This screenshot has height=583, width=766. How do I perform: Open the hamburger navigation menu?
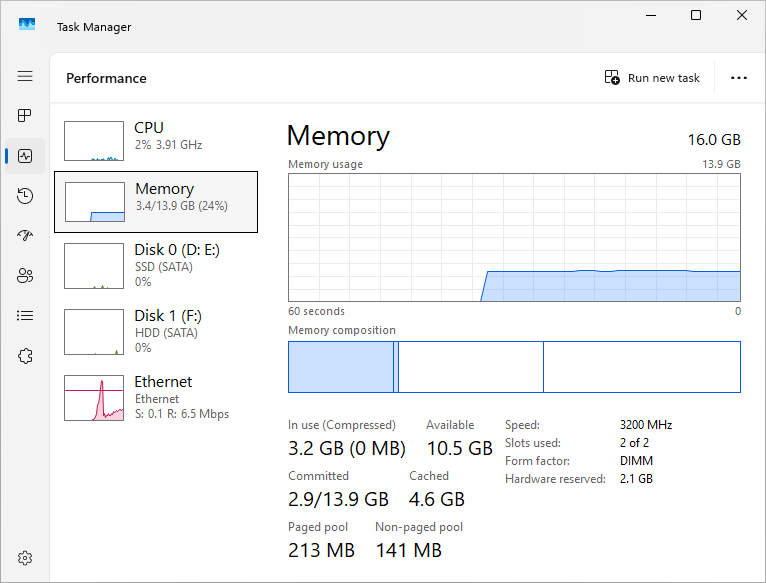click(25, 76)
